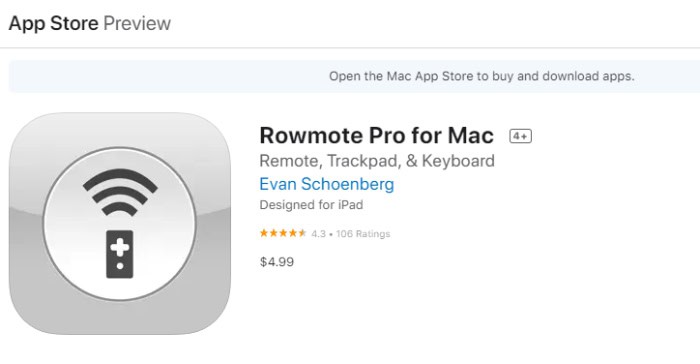Click the Rowmote Pro app icon
700x364 pixels.
tap(120, 223)
